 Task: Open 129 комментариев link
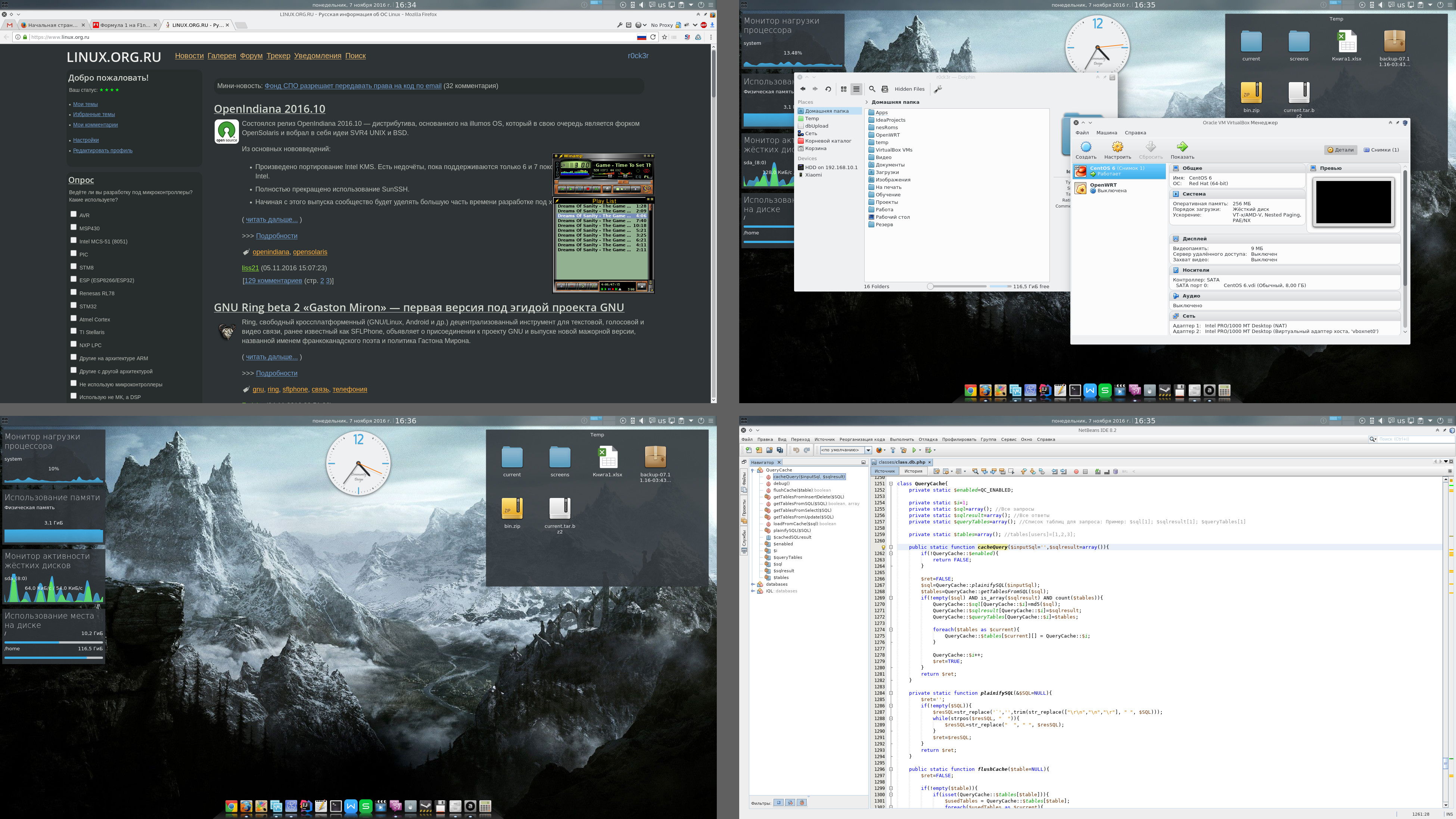pyautogui.click(x=273, y=280)
